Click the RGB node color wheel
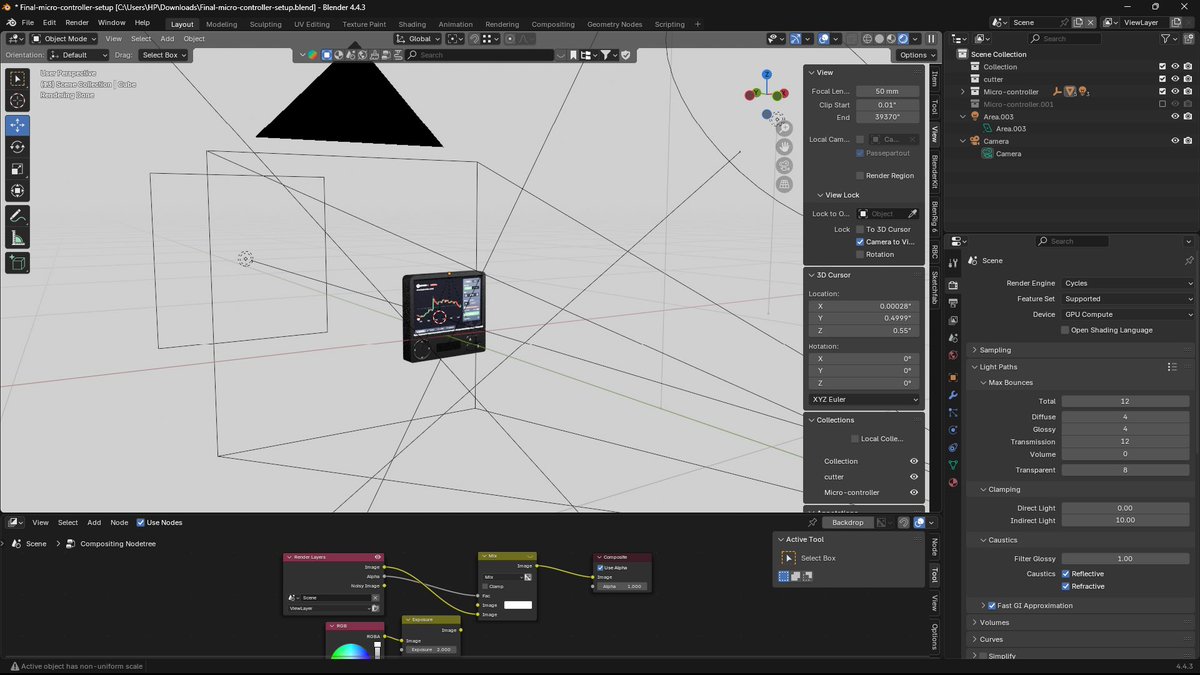 (350, 651)
